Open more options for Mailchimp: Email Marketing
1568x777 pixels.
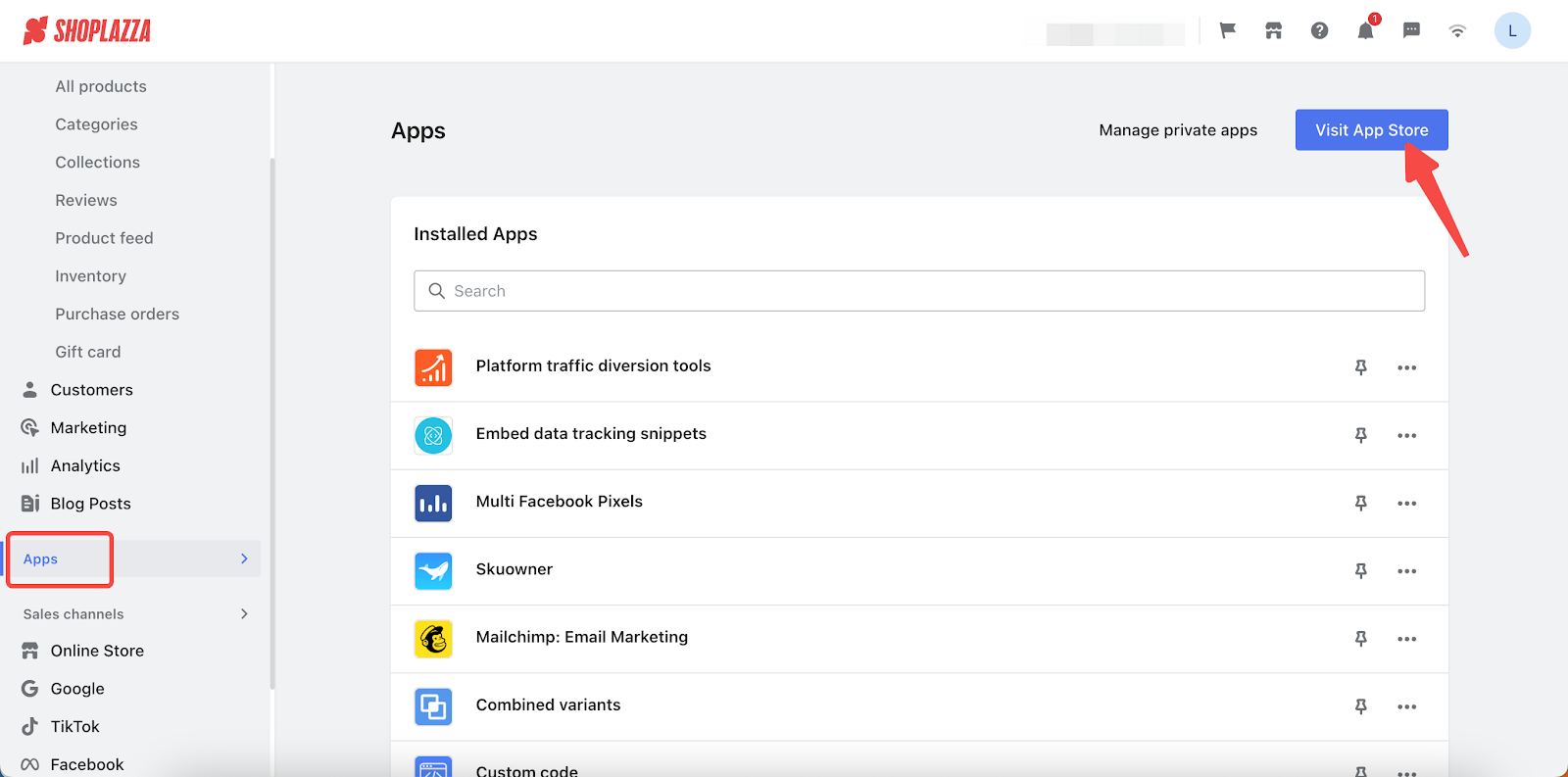click(x=1407, y=639)
